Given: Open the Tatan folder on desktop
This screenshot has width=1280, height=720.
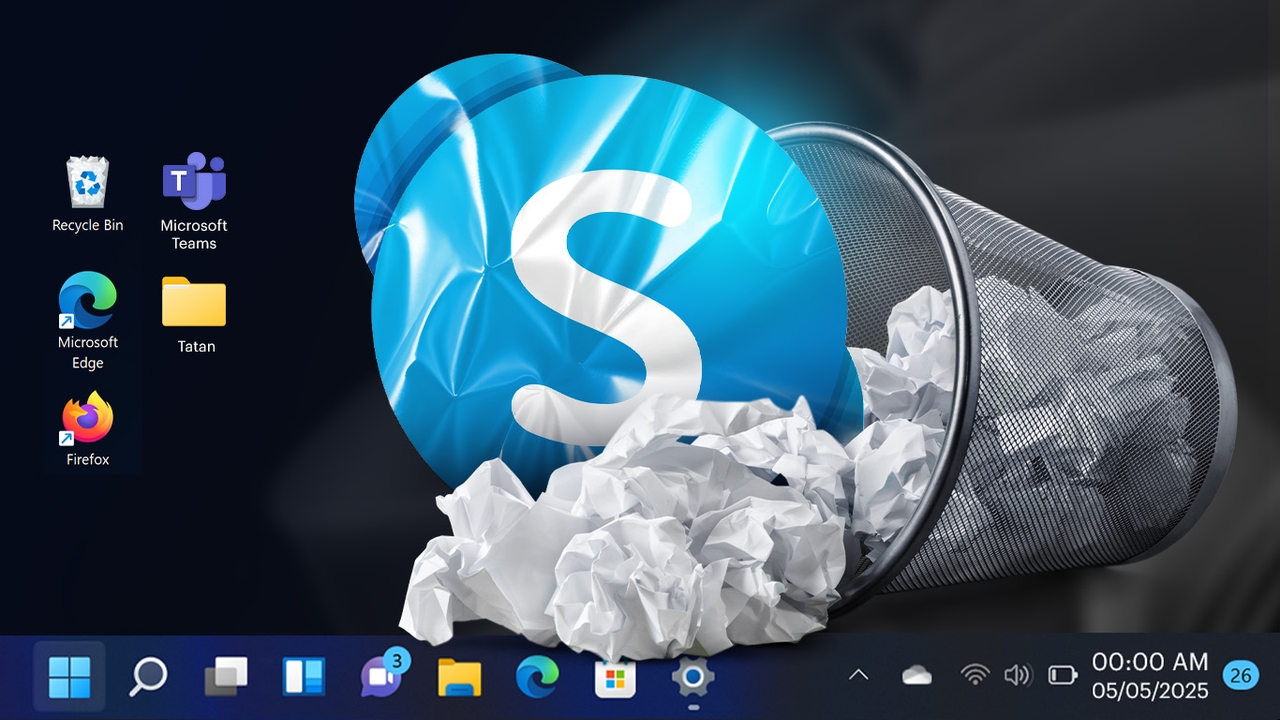Looking at the screenshot, I should coord(194,316).
